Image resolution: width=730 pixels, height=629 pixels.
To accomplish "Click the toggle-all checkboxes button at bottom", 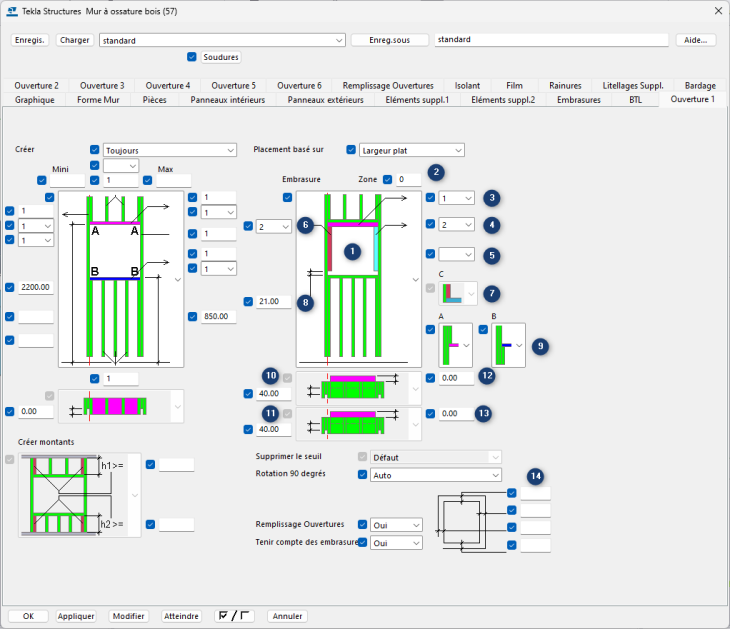I will point(235,616).
